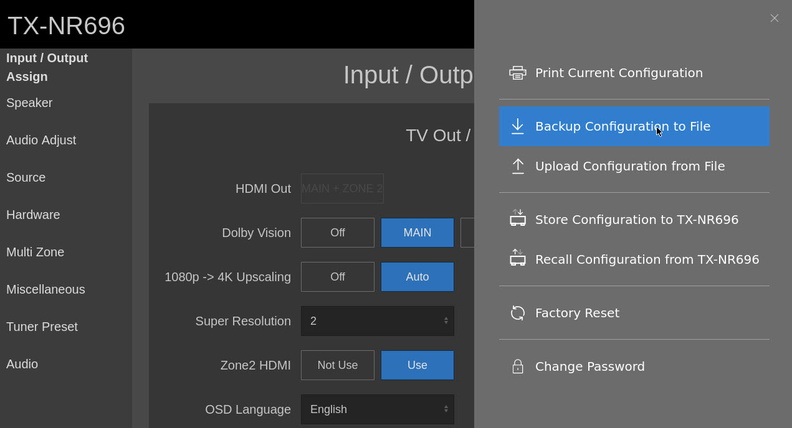
Task: Set Dolby Vision to Off
Action: point(337,232)
